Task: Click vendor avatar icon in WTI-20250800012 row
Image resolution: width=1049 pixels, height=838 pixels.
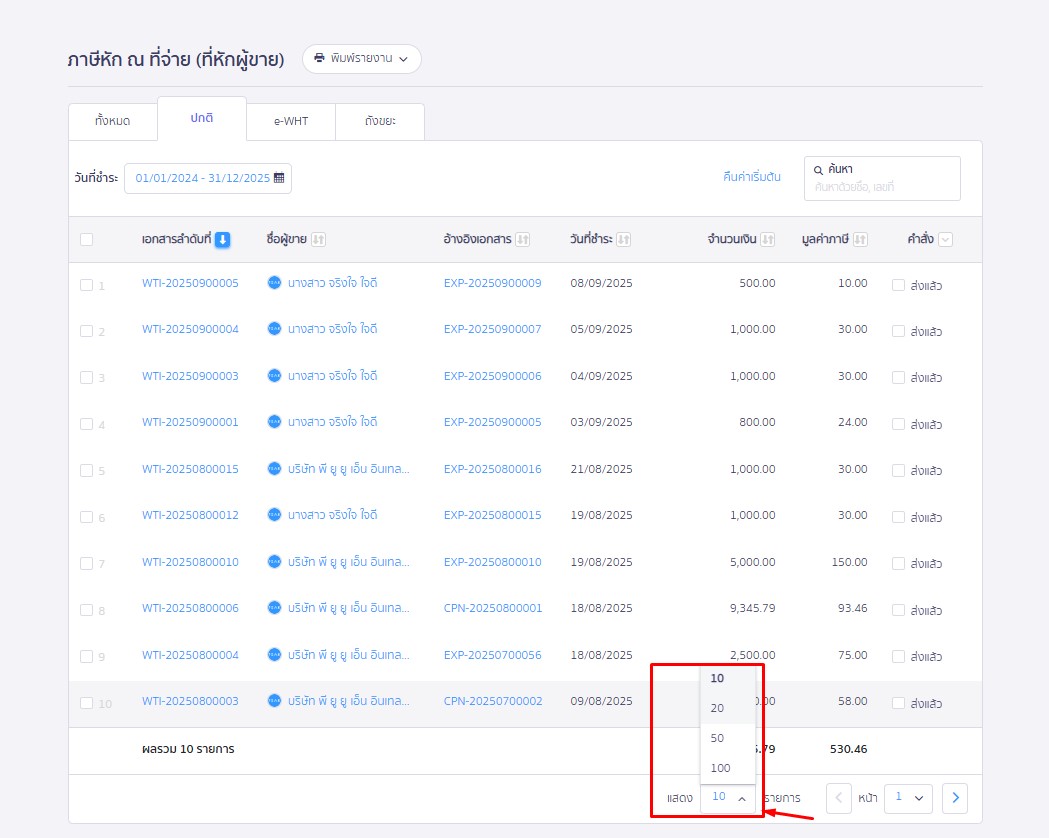Action: pos(274,515)
